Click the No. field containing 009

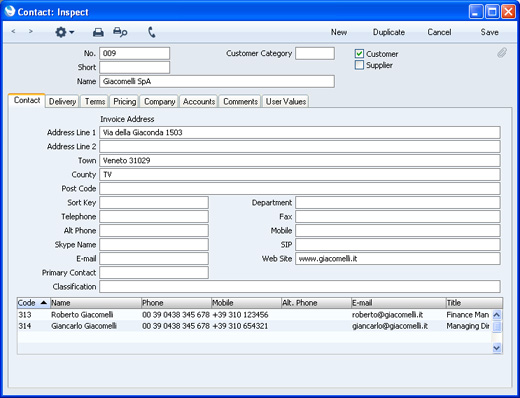click(x=134, y=53)
